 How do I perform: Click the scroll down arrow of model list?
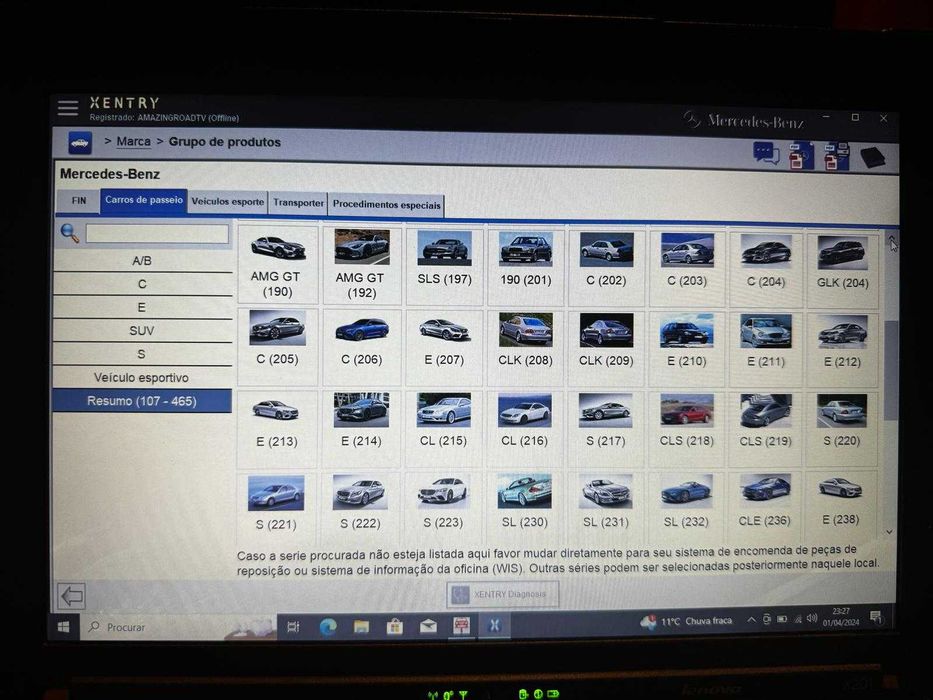point(890,532)
